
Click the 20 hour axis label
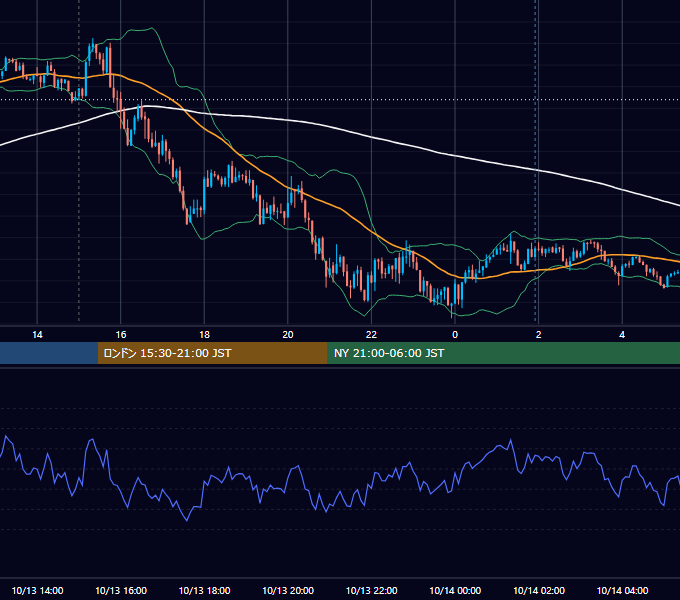click(288, 335)
